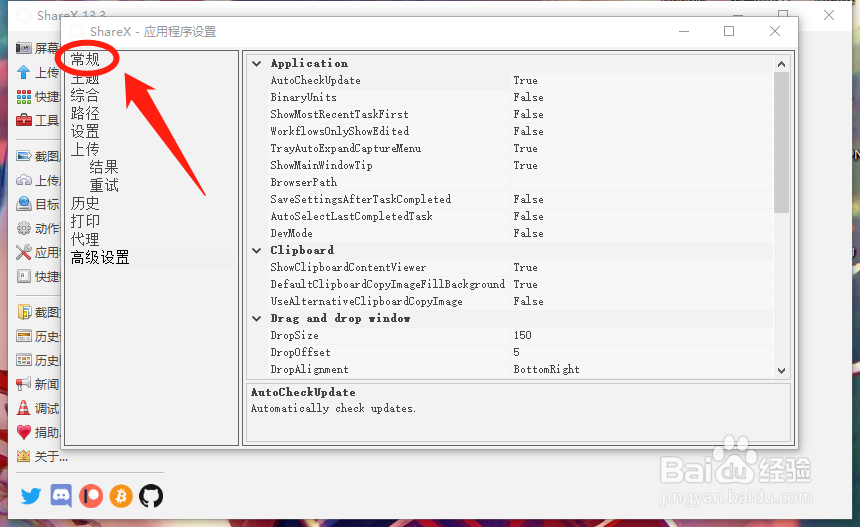Image resolution: width=860 pixels, height=527 pixels.
Task: Select the 代理 settings tab
Action: pos(85,240)
